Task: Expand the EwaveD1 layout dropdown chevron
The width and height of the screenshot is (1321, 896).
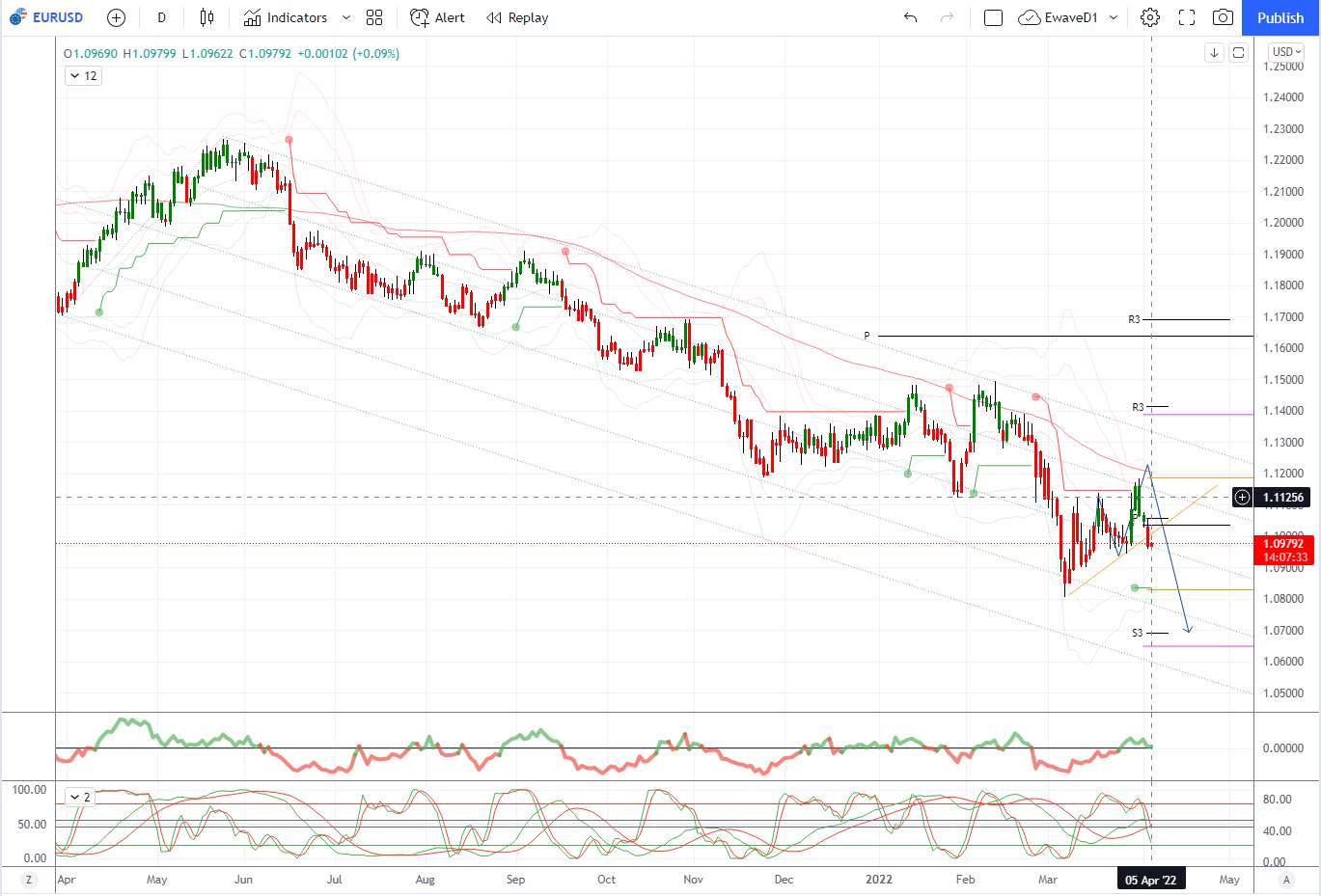Action: click(x=1114, y=17)
